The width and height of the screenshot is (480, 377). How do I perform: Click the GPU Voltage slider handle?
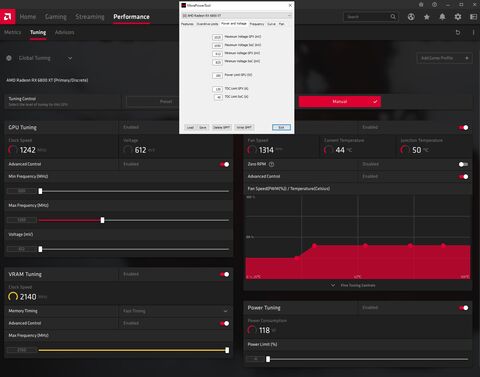coord(40,249)
